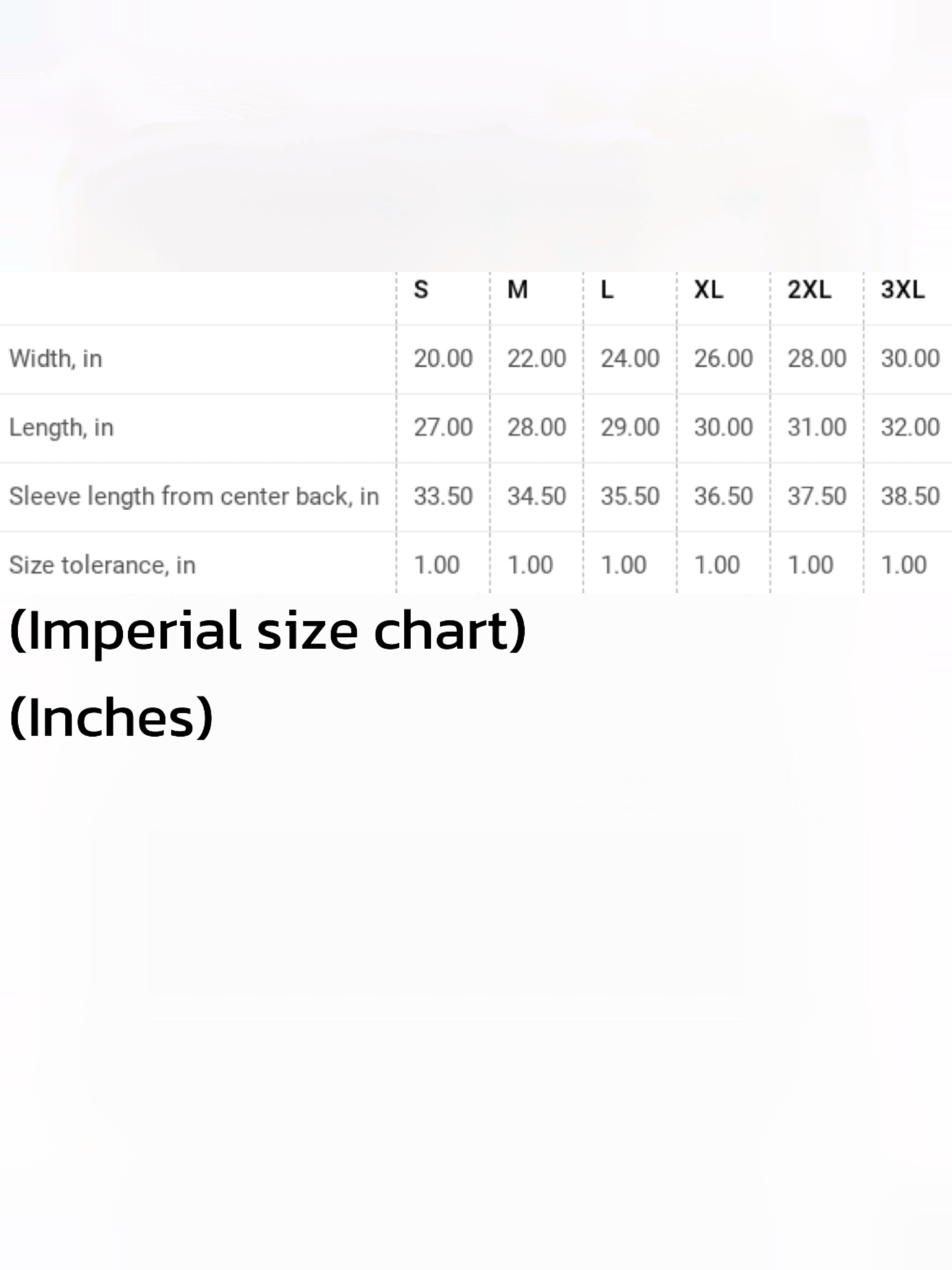Click the S size column header
The height and width of the screenshot is (1270, 952).
click(421, 289)
